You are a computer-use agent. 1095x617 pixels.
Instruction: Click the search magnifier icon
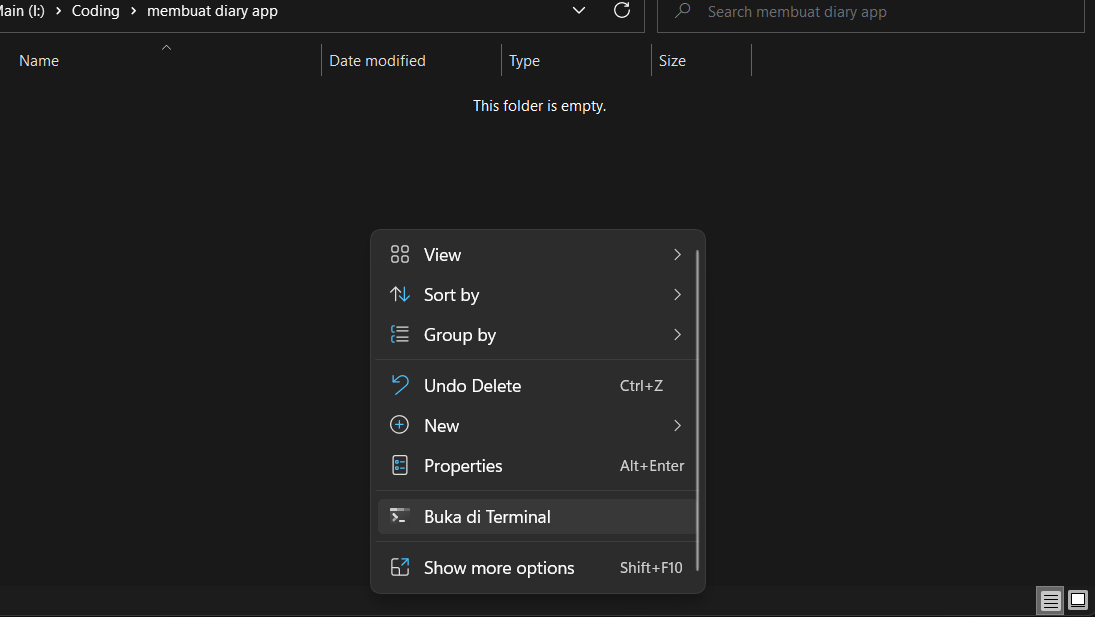681,11
